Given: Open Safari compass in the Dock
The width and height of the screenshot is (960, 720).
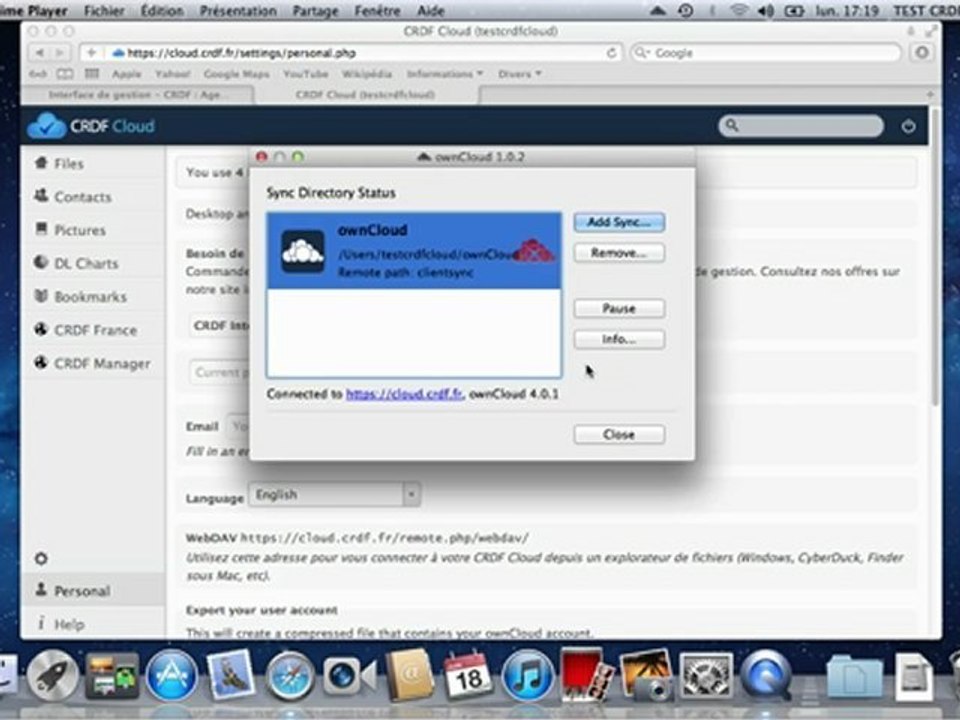Looking at the screenshot, I should coord(290,677).
